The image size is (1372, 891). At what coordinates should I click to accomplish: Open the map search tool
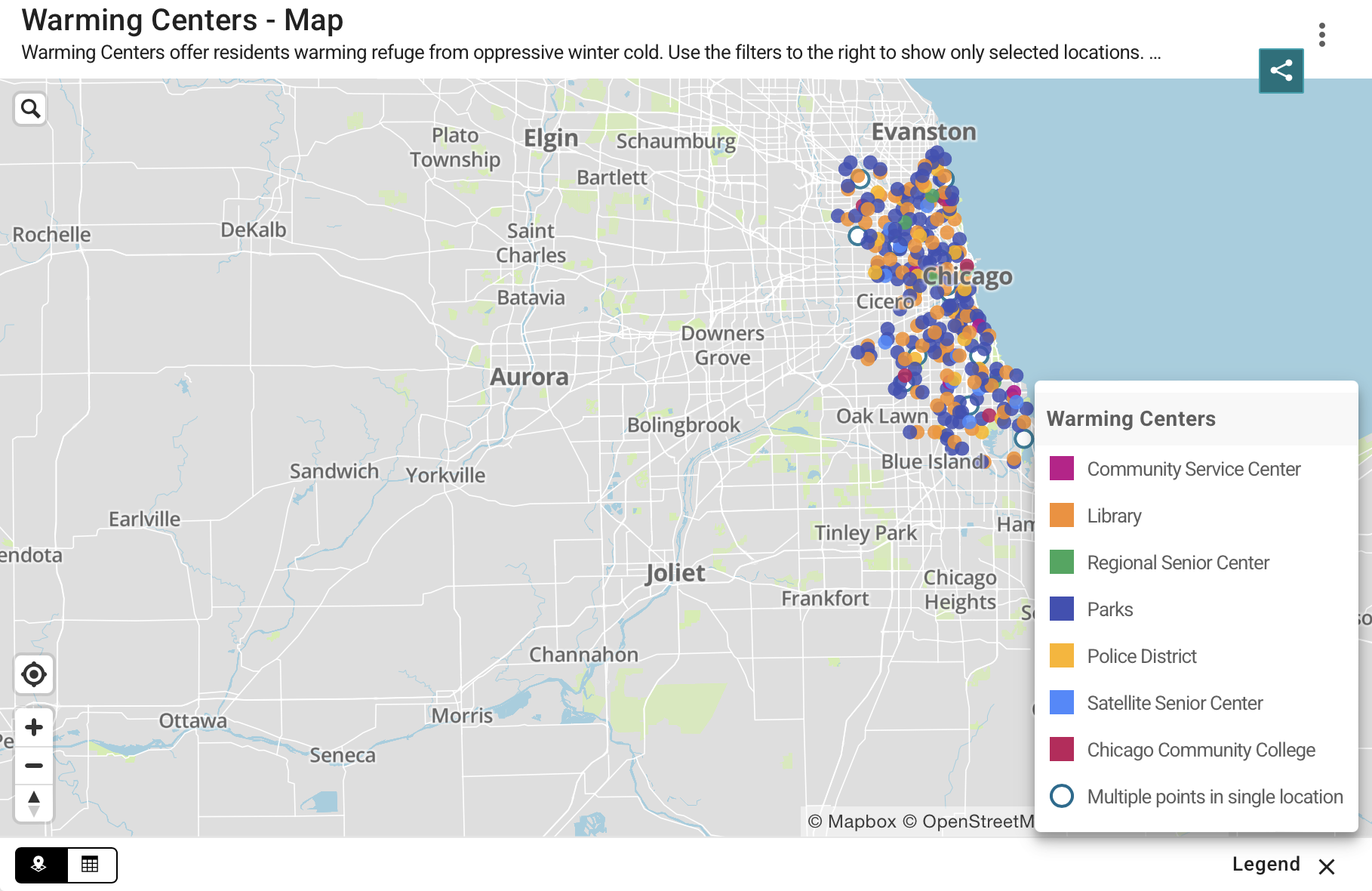(30, 109)
